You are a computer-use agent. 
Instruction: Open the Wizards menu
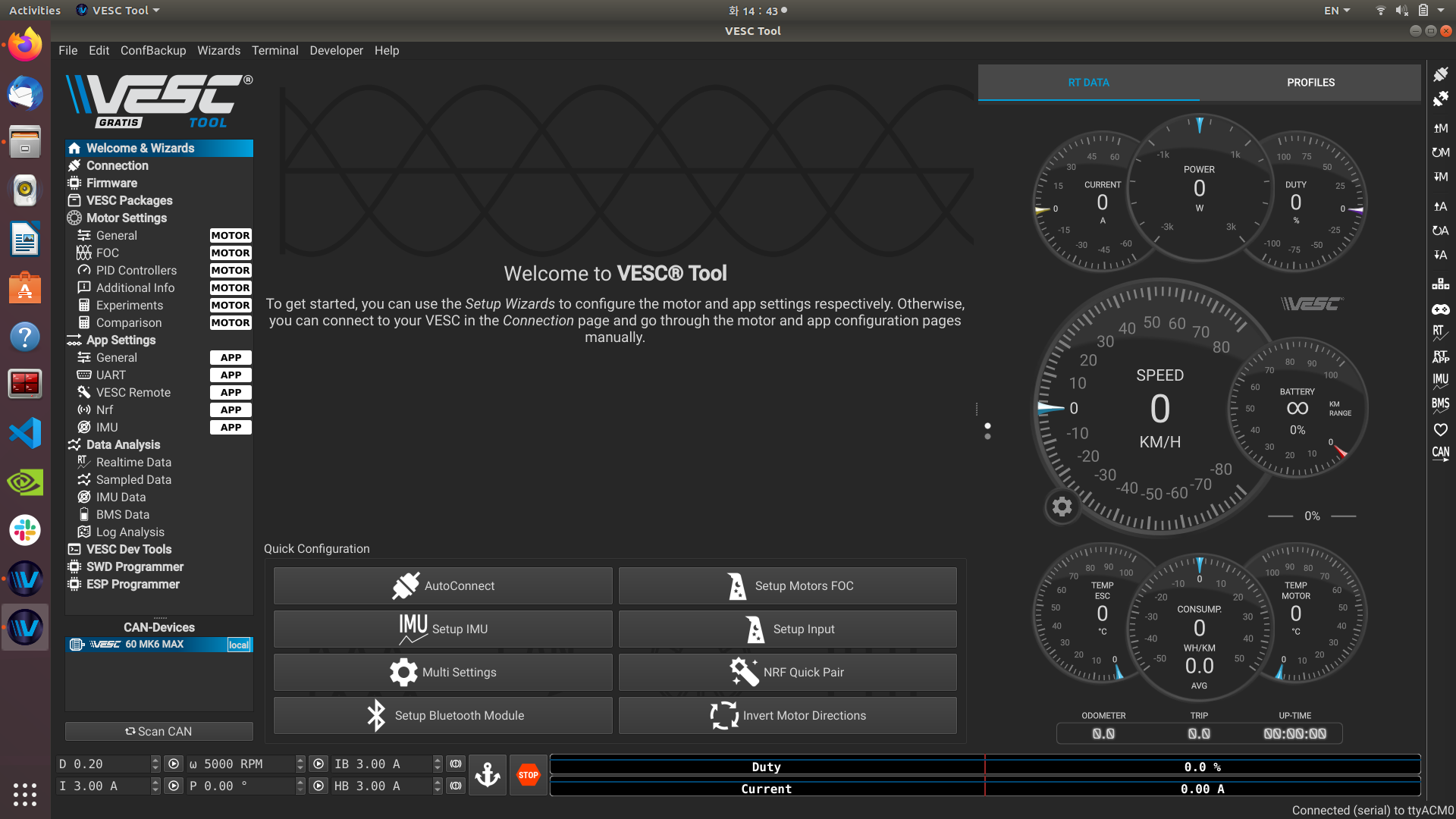(218, 50)
